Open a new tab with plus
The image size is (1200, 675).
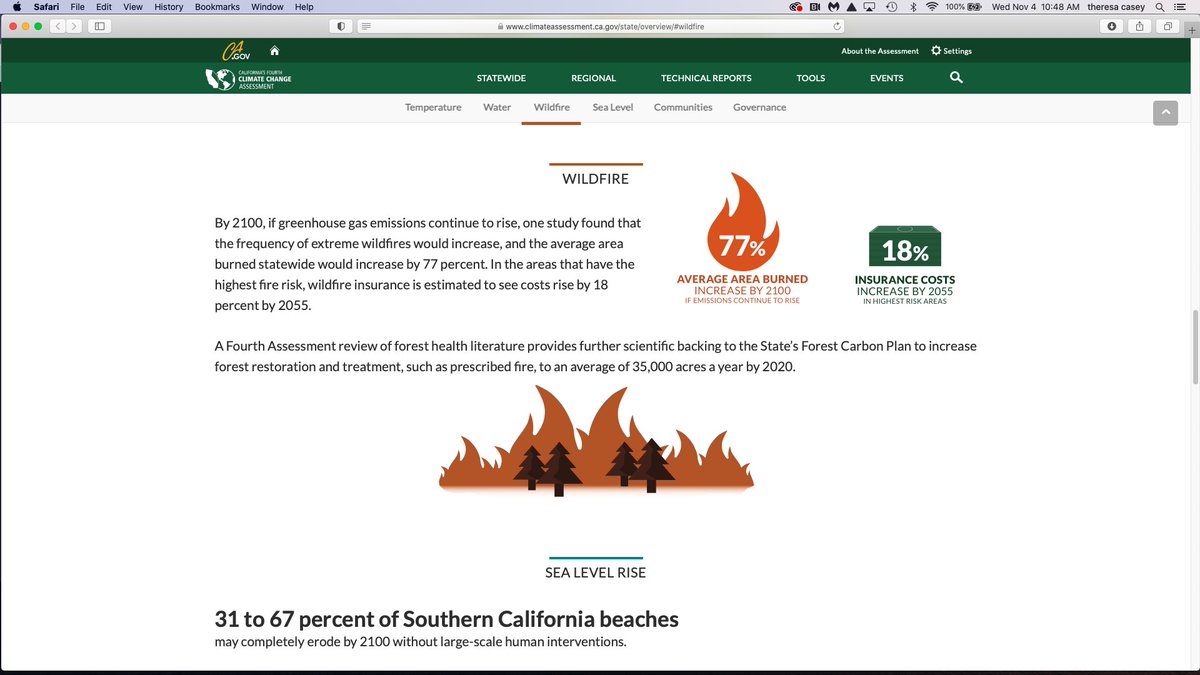pos(1192,30)
